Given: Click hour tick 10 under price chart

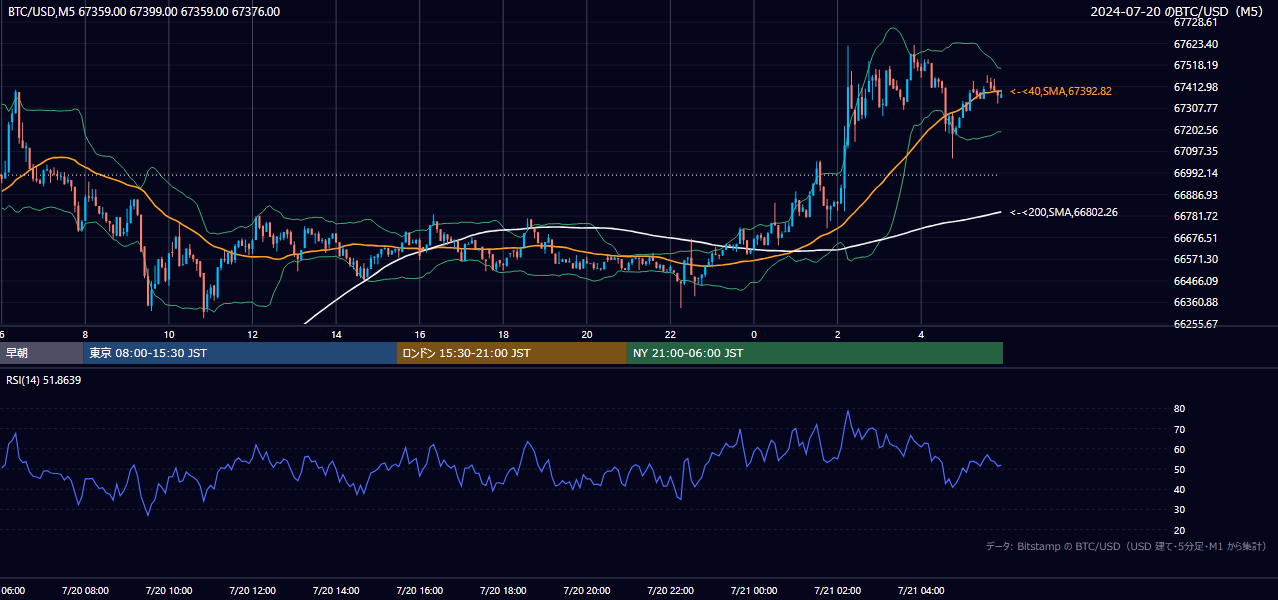Looking at the screenshot, I should tap(169, 335).
